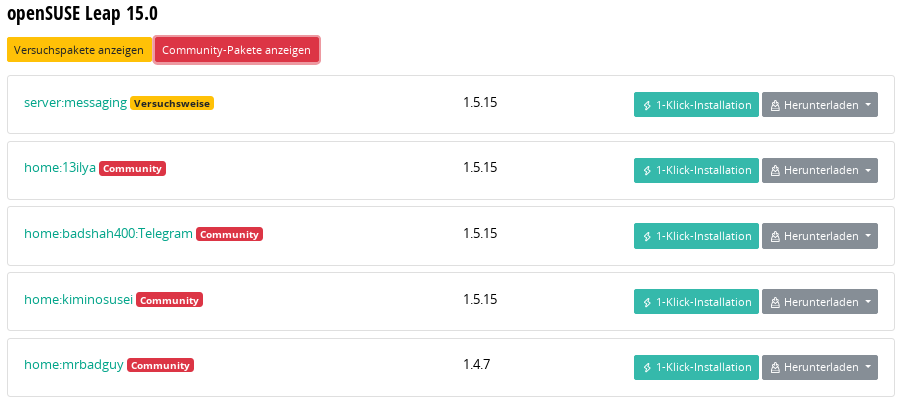Screen dimensions: 904x403
Task: Open the home:mrbadguy repository link
Action: click(x=74, y=365)
